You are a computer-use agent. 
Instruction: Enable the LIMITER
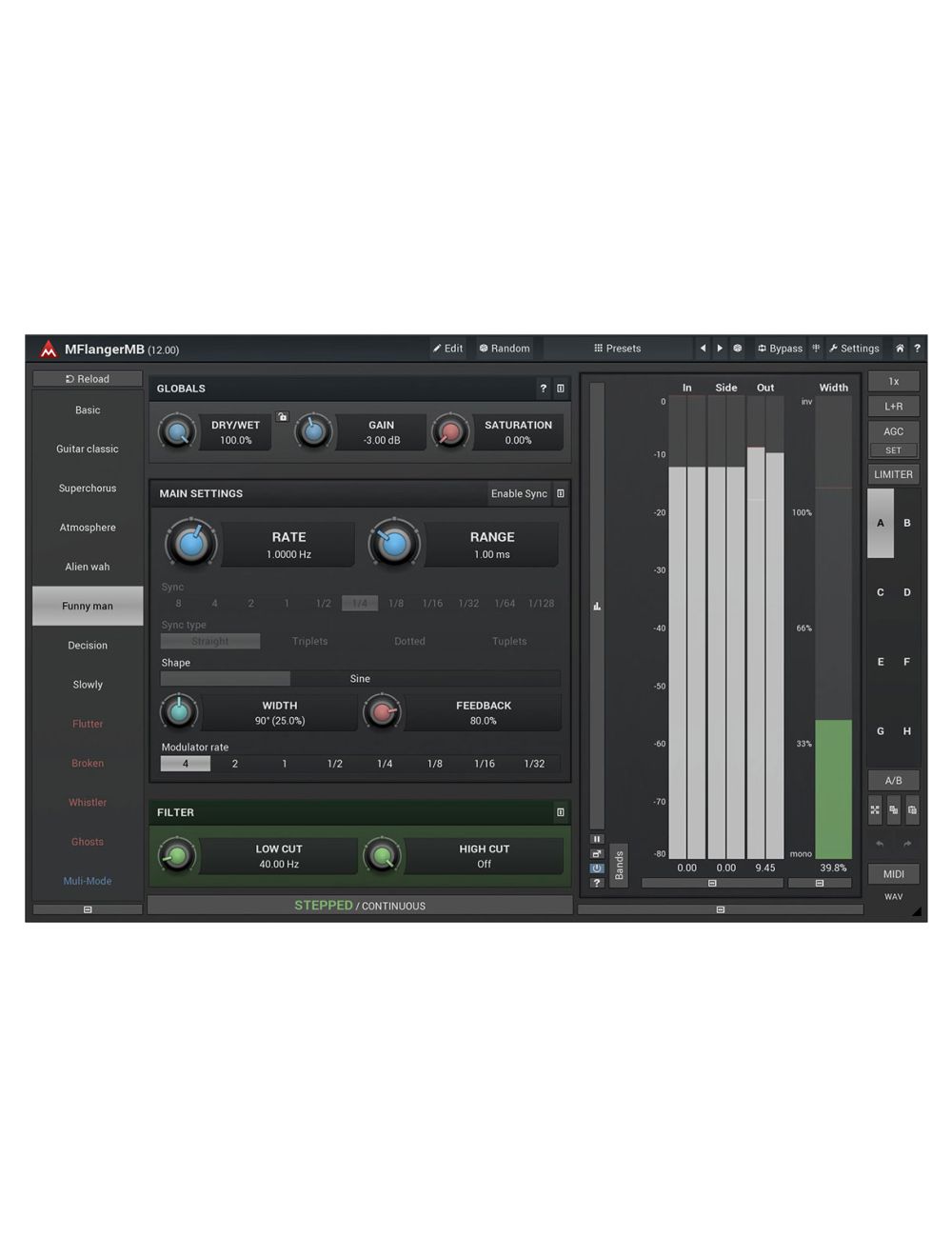point(893,474)
